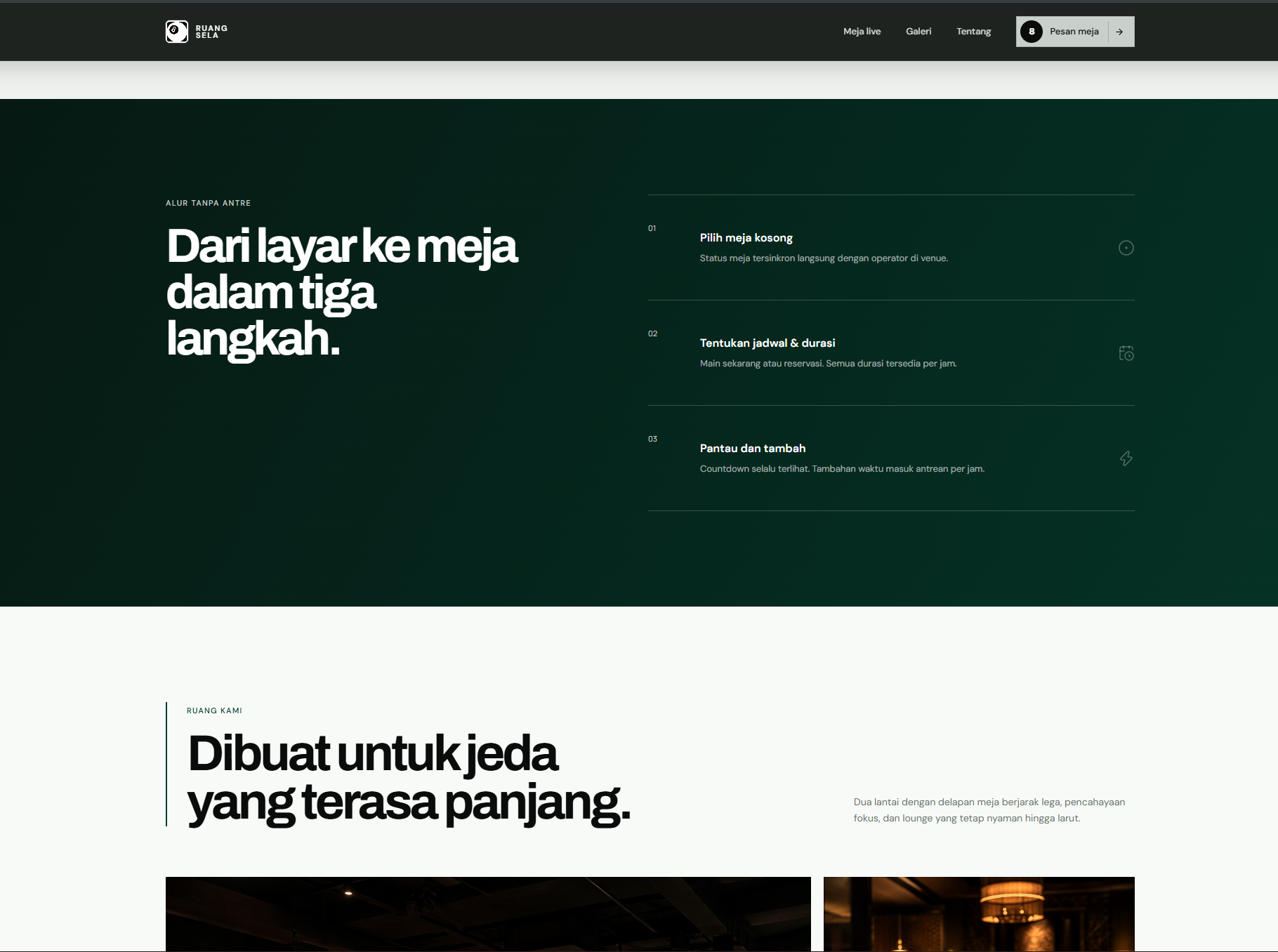Click step number 03
The height and width of the screenshot is (952, 1278).
(653, 439)
